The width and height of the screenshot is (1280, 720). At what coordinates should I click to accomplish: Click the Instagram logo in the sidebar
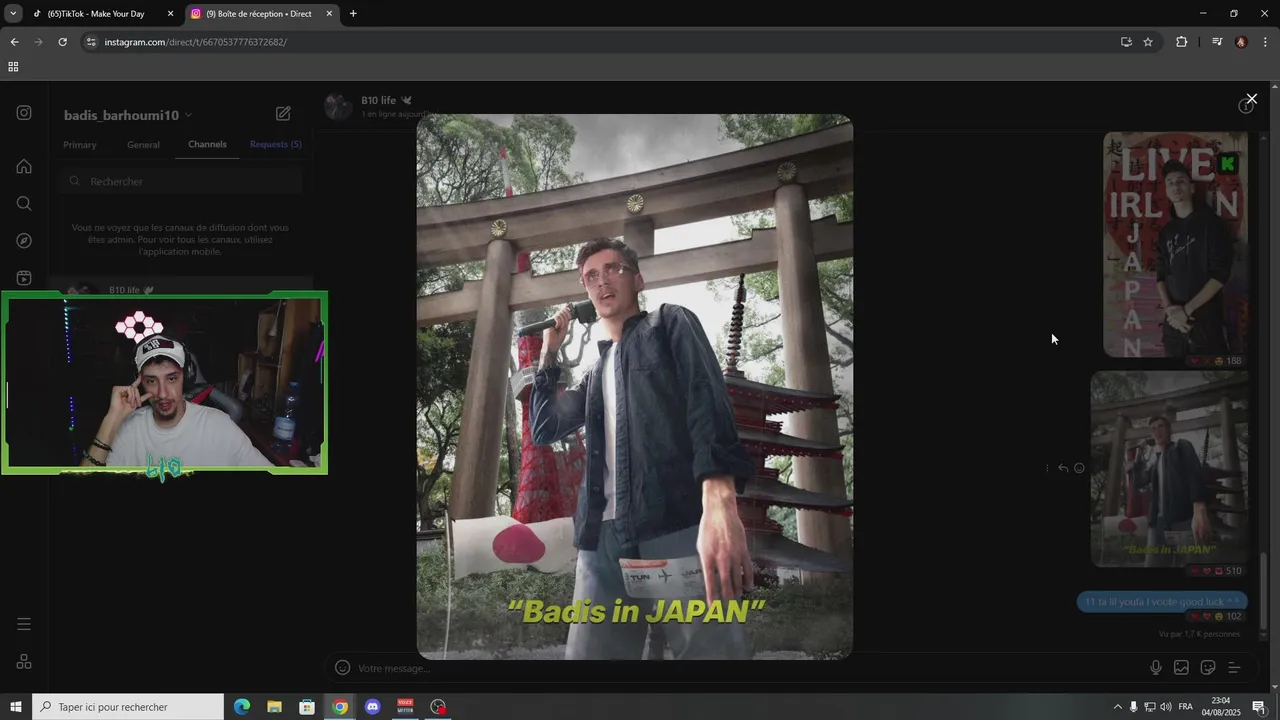(24, 113)
